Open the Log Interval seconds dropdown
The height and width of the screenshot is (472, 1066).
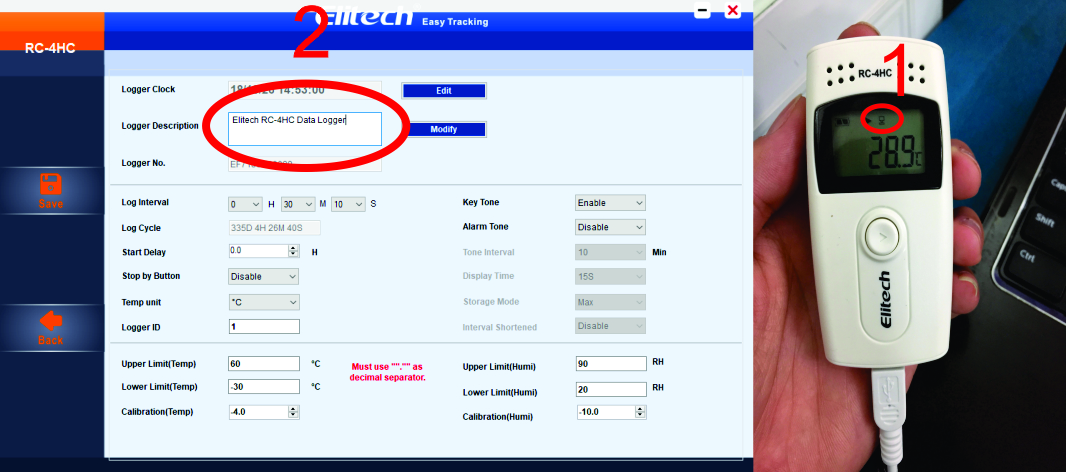(348, 204)
